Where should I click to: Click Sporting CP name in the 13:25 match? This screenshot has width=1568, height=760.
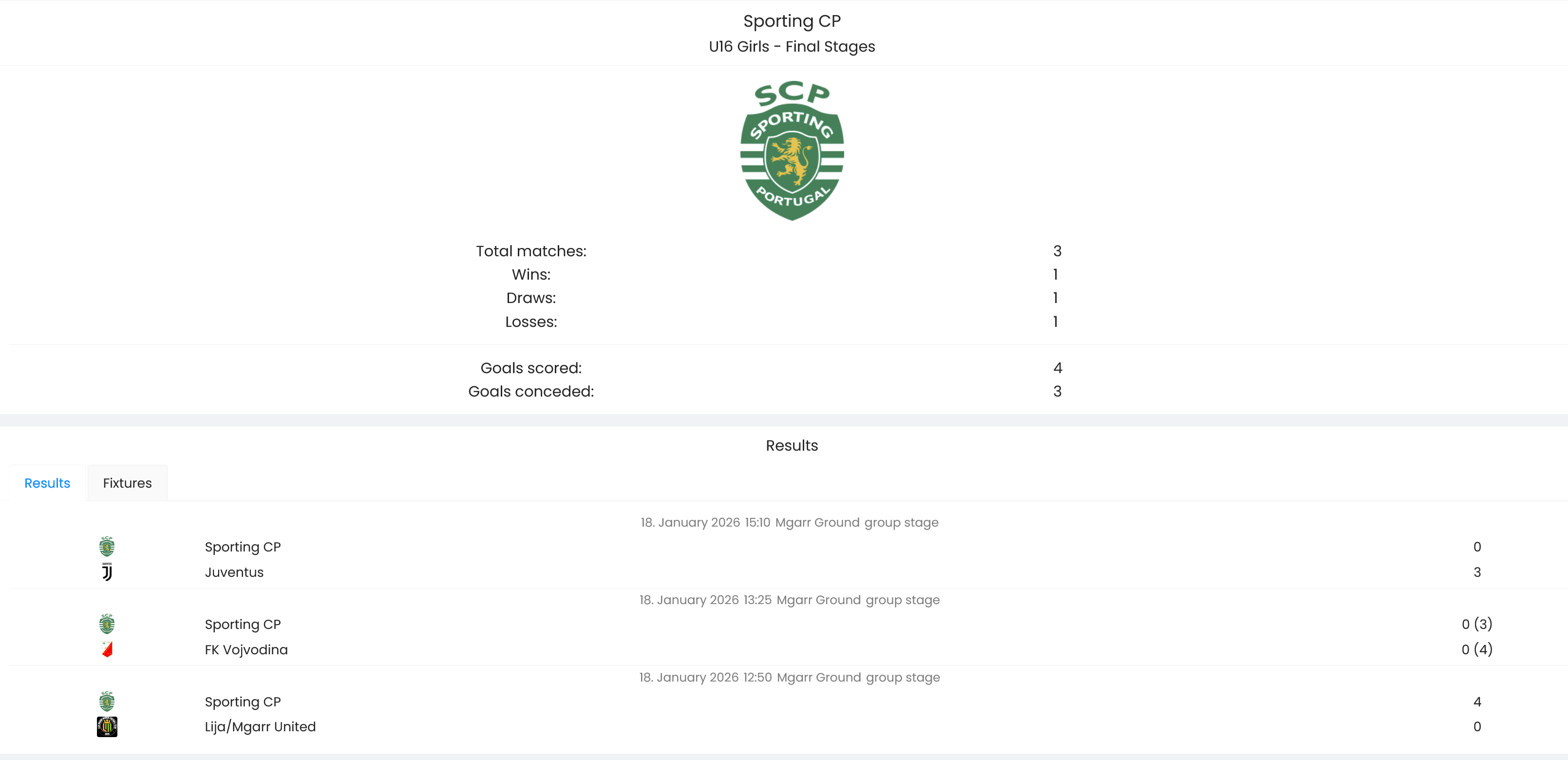(x=242, y=624)
